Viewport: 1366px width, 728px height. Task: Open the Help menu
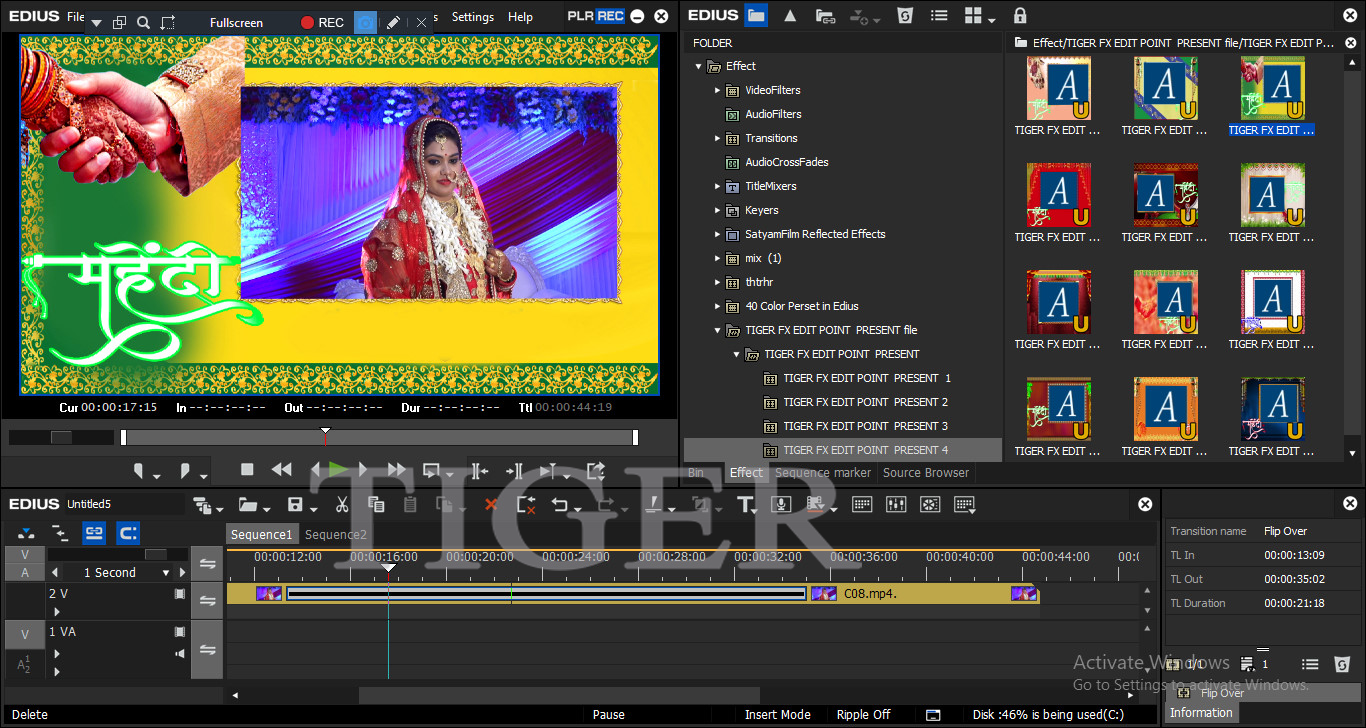[x=520, y=17]
